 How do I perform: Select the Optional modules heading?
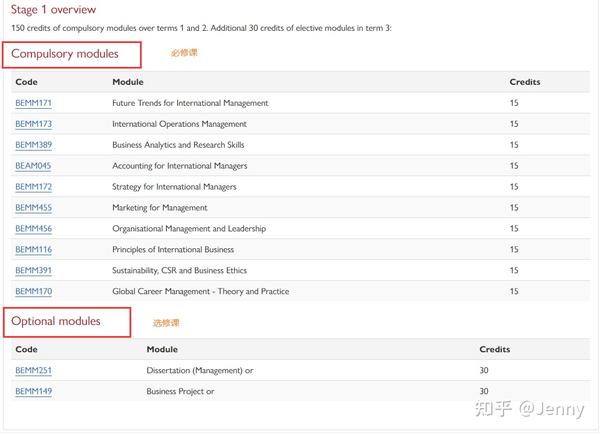click(x=56, y=321)
